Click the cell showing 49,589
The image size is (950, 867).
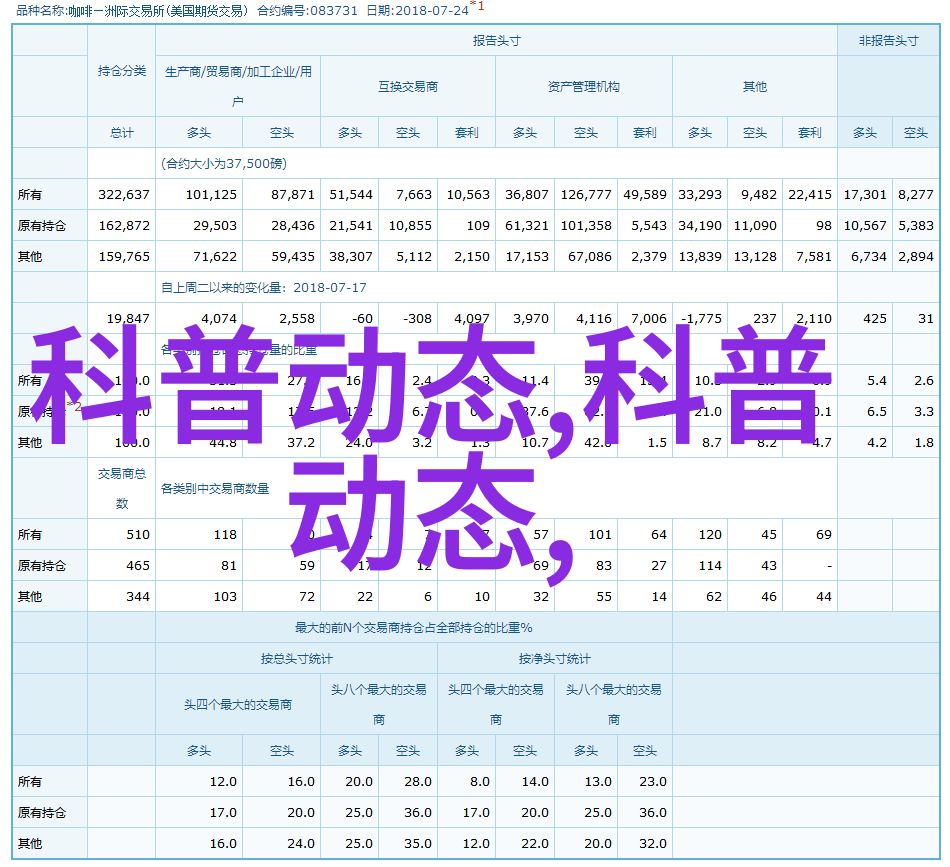644,194
